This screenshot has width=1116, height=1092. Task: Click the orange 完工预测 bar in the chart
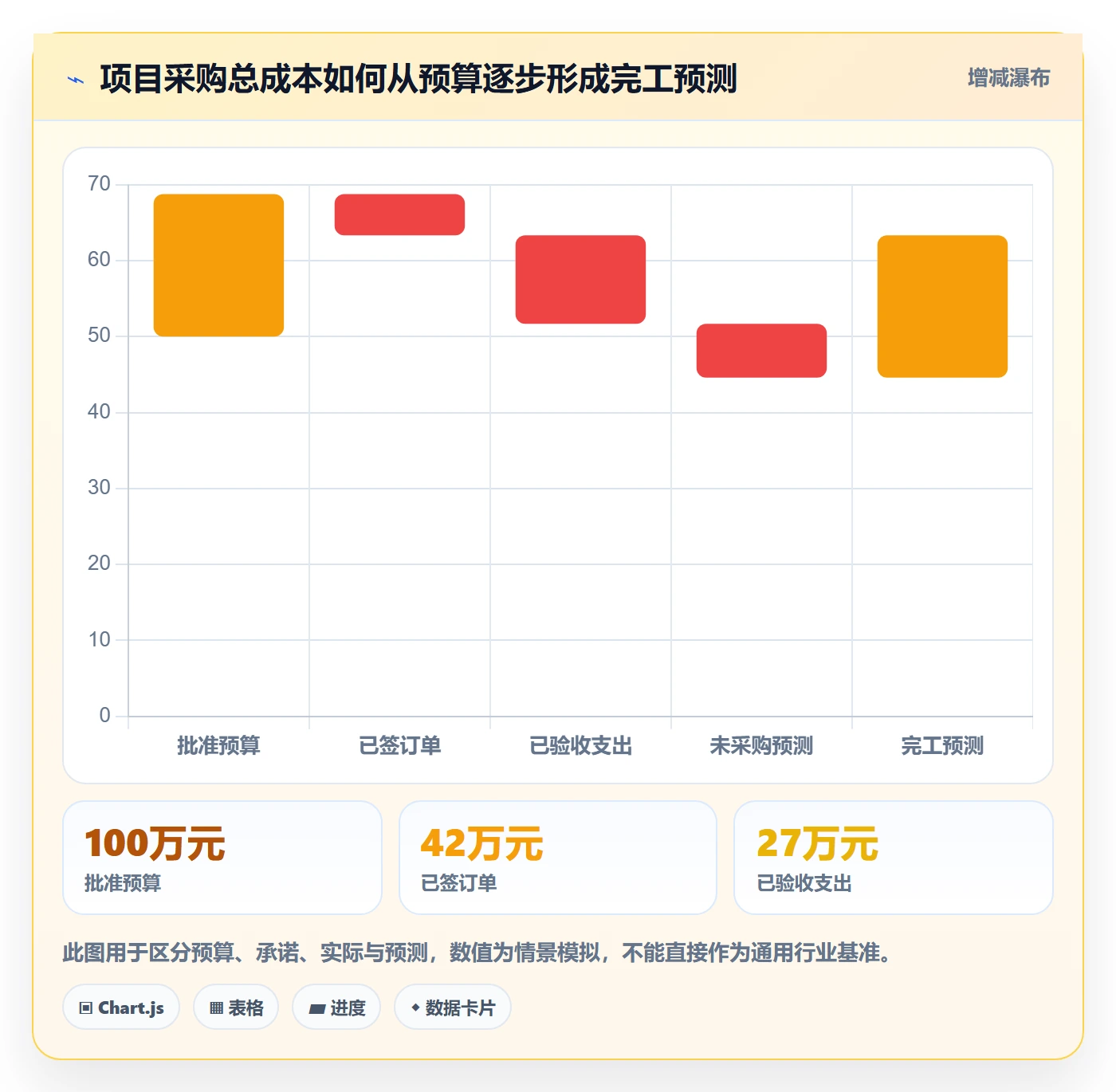[x=942, y=306]
